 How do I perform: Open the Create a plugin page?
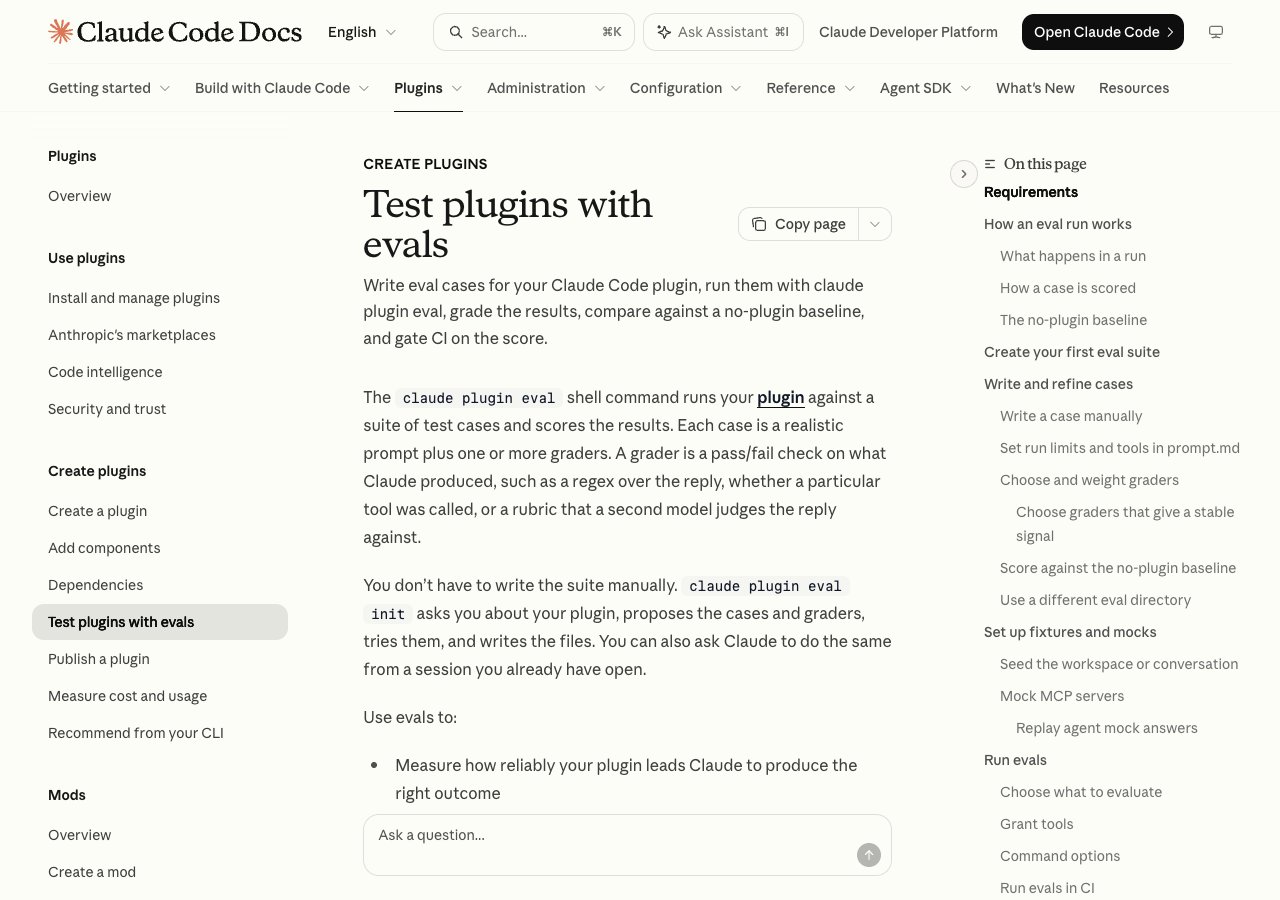point(98,511)
